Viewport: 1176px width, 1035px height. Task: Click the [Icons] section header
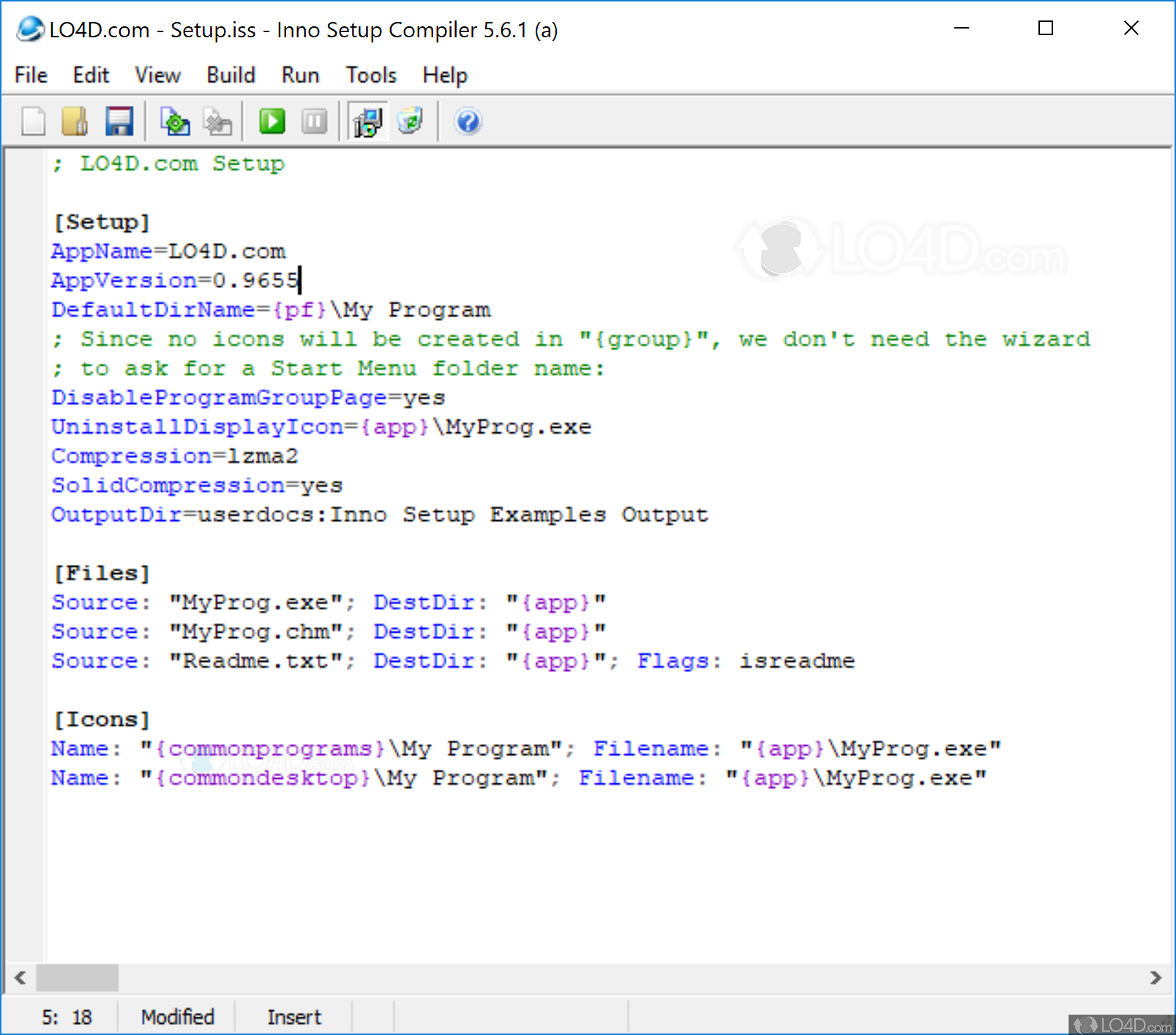102,720
